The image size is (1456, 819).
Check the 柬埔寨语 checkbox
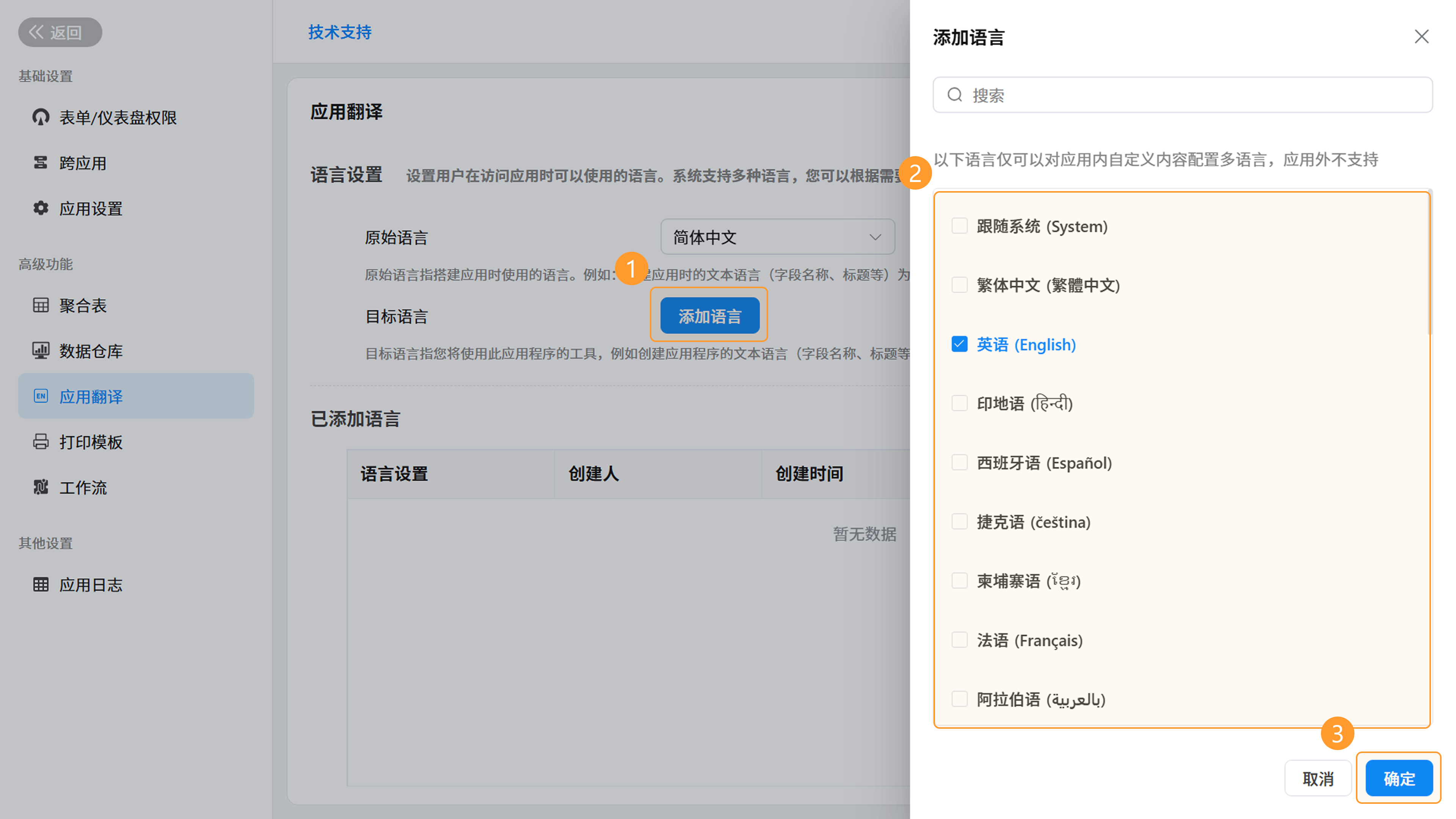click(959, 581)
